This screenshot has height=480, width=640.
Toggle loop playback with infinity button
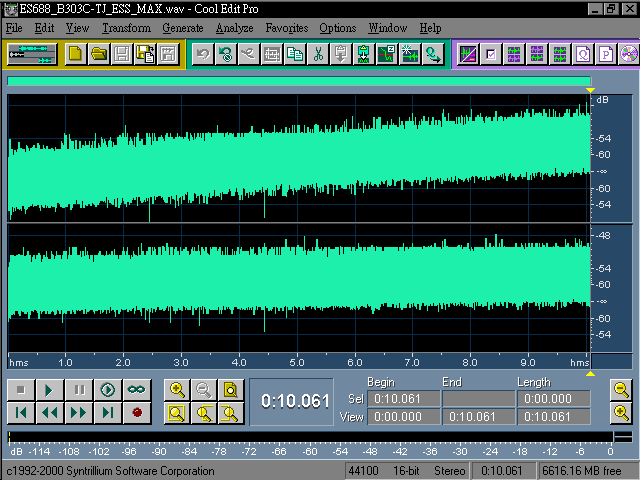(x=137, y=390)
